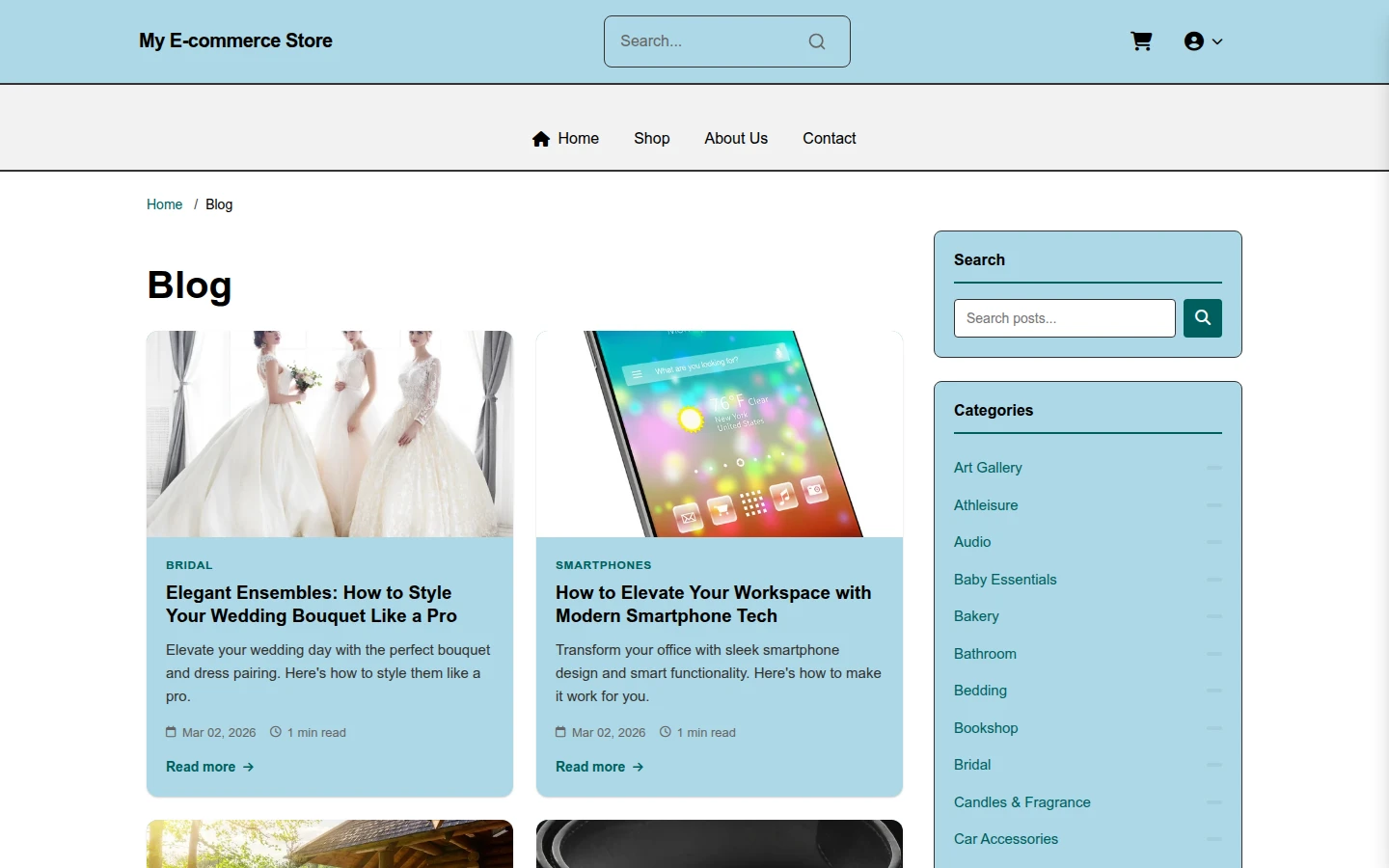Click the Search posts input field
Screen dimensions: 1389x868
[x=1065, y=318]
